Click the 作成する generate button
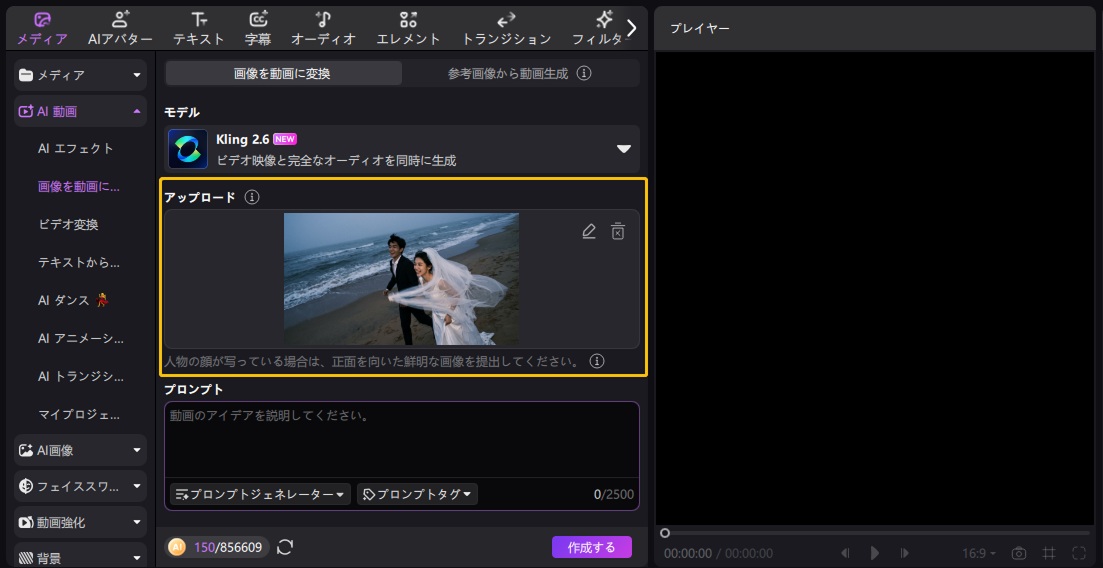1103x568 pixels. click(592, 547)
